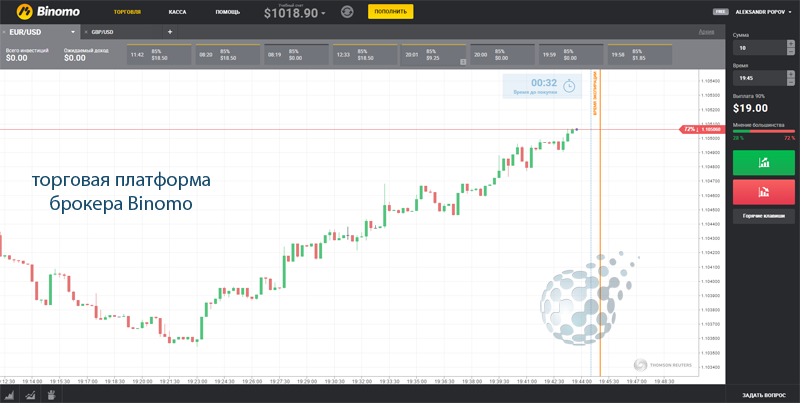The width and height of the screenshot is (800, 403).
Task: Open the line chart indicators icon
Action: click(x=30, y=394)
